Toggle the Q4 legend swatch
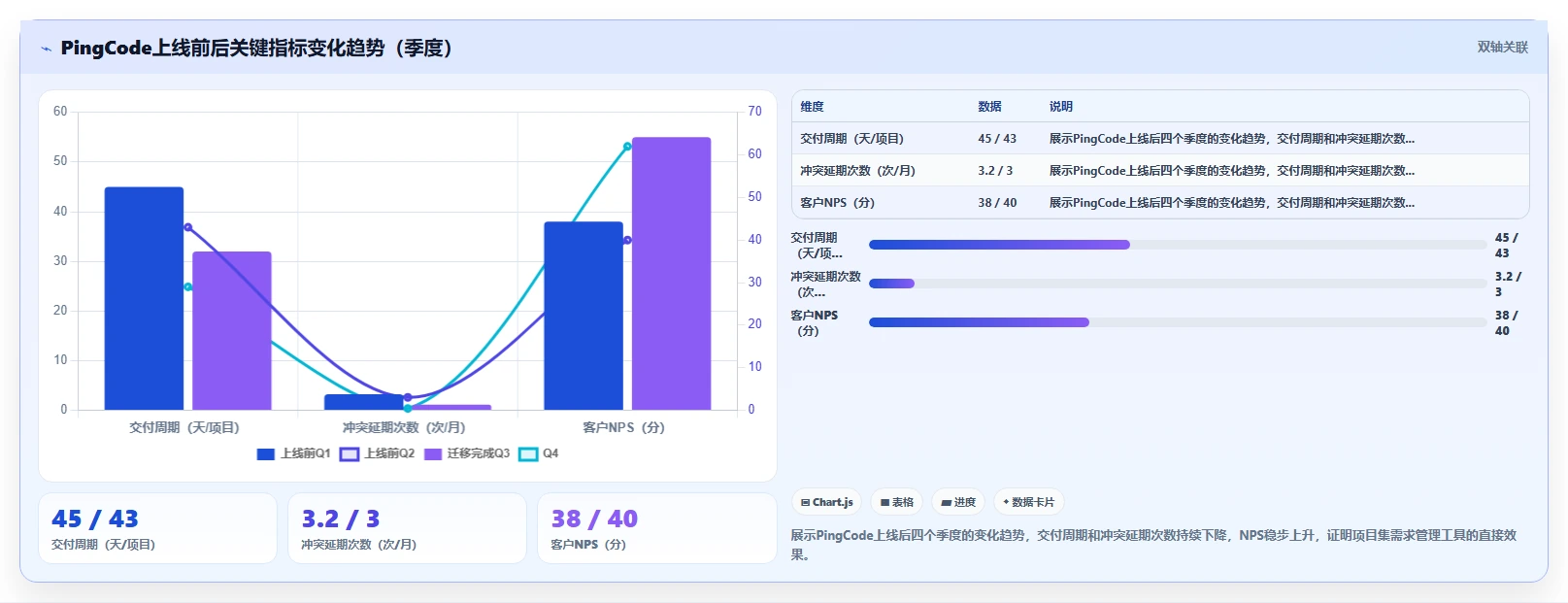Image resolution: width=1568 pixels, height=603 pixels. tap(528, 454)
